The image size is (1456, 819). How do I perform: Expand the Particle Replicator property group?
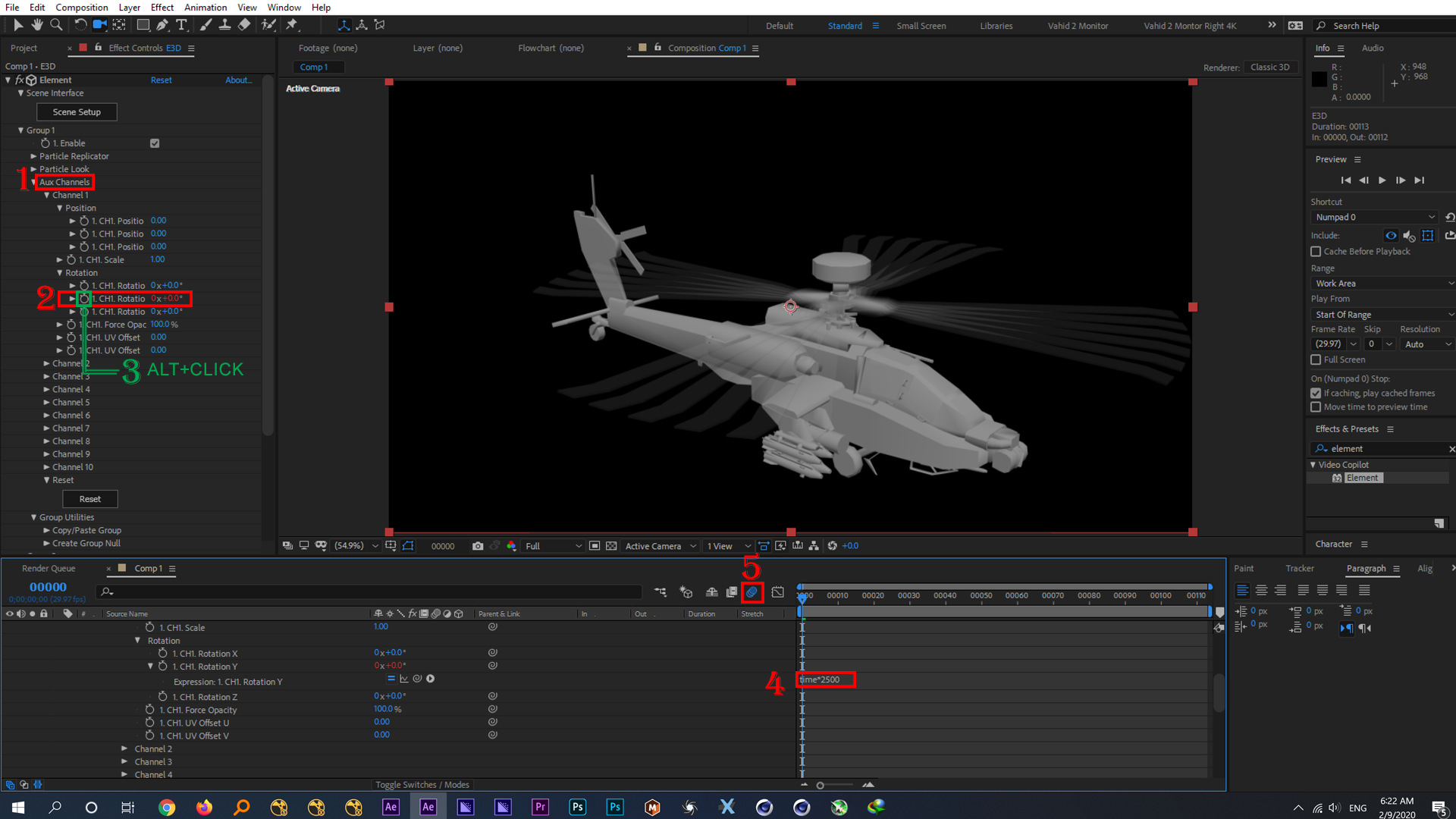32,155
